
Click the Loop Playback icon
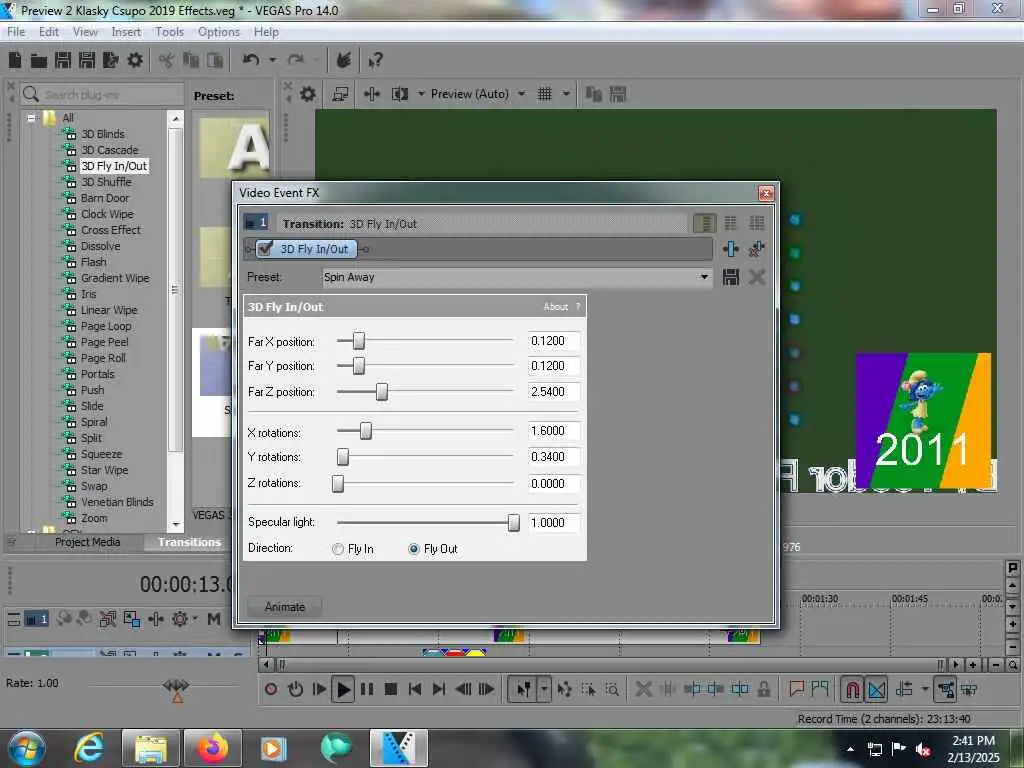point(295,689)
